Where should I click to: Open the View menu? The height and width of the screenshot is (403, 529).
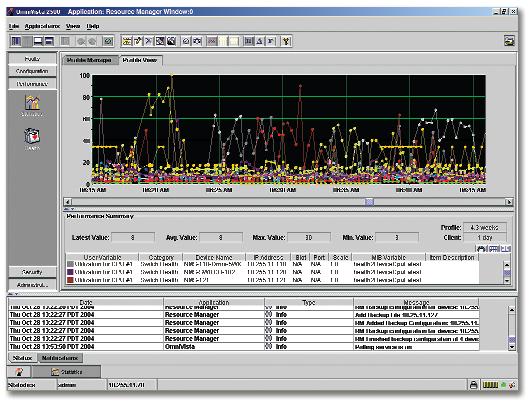[x=73, y=26]
